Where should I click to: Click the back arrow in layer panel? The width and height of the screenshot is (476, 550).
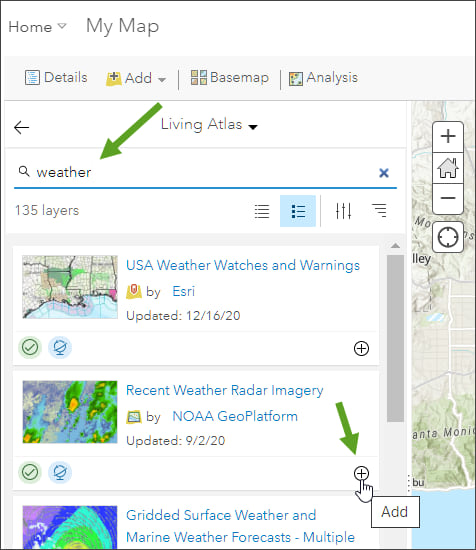coord(21,127)
